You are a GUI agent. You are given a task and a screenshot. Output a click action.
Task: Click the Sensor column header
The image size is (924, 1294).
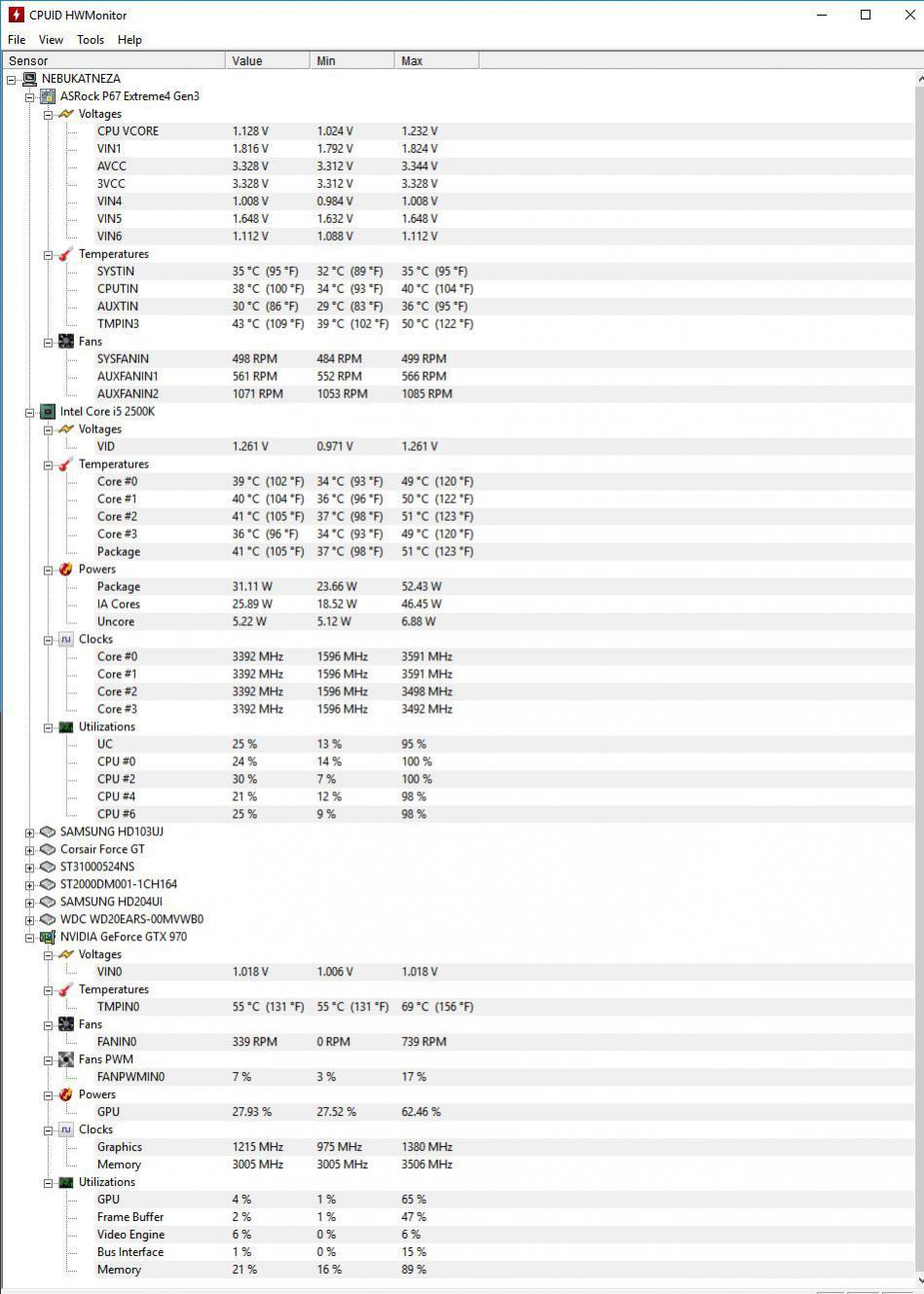coord(113,60)
